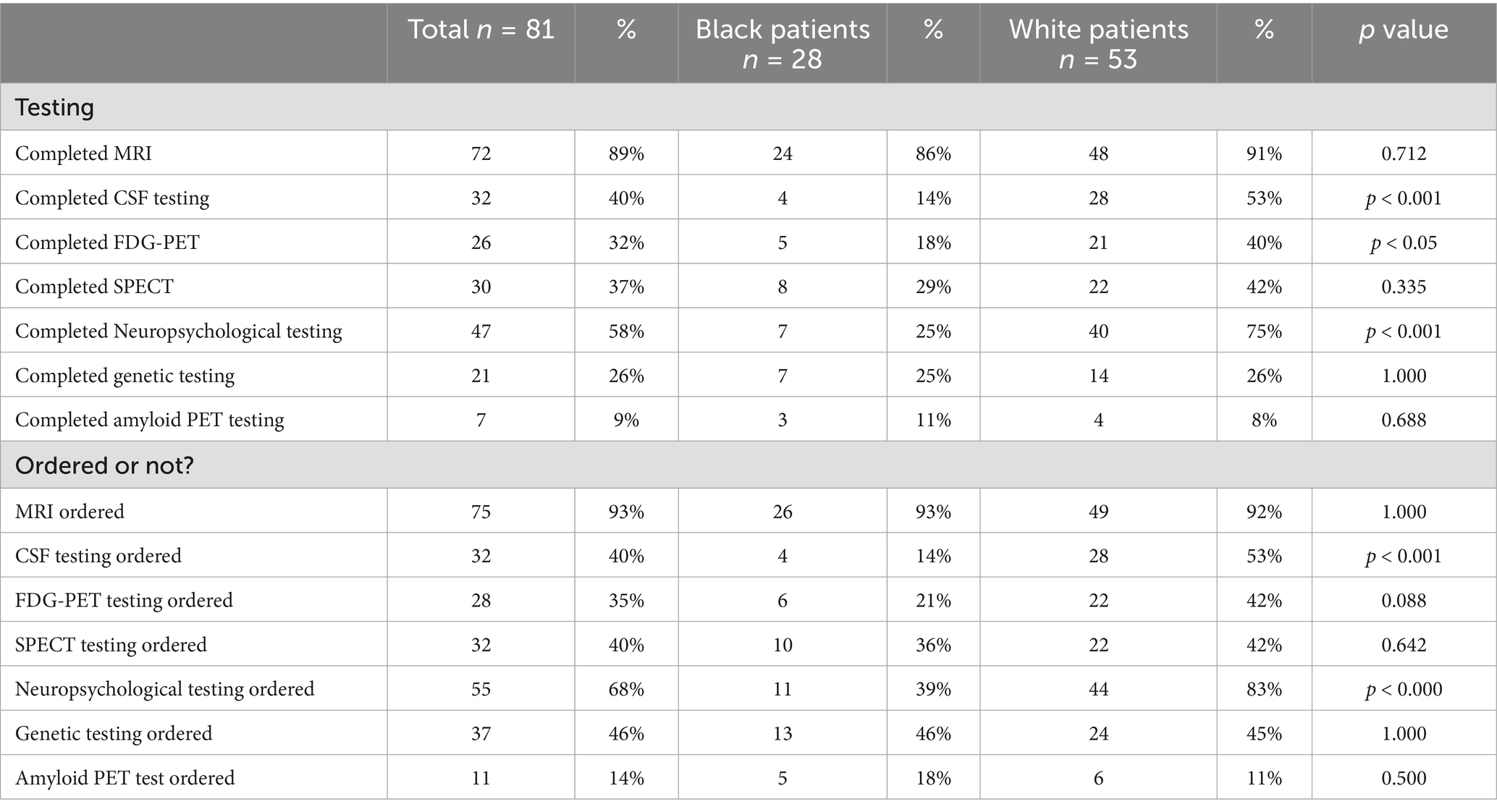Select the "Black patients n = 28" header
The image size is (1497, 812).
(782, 43)
